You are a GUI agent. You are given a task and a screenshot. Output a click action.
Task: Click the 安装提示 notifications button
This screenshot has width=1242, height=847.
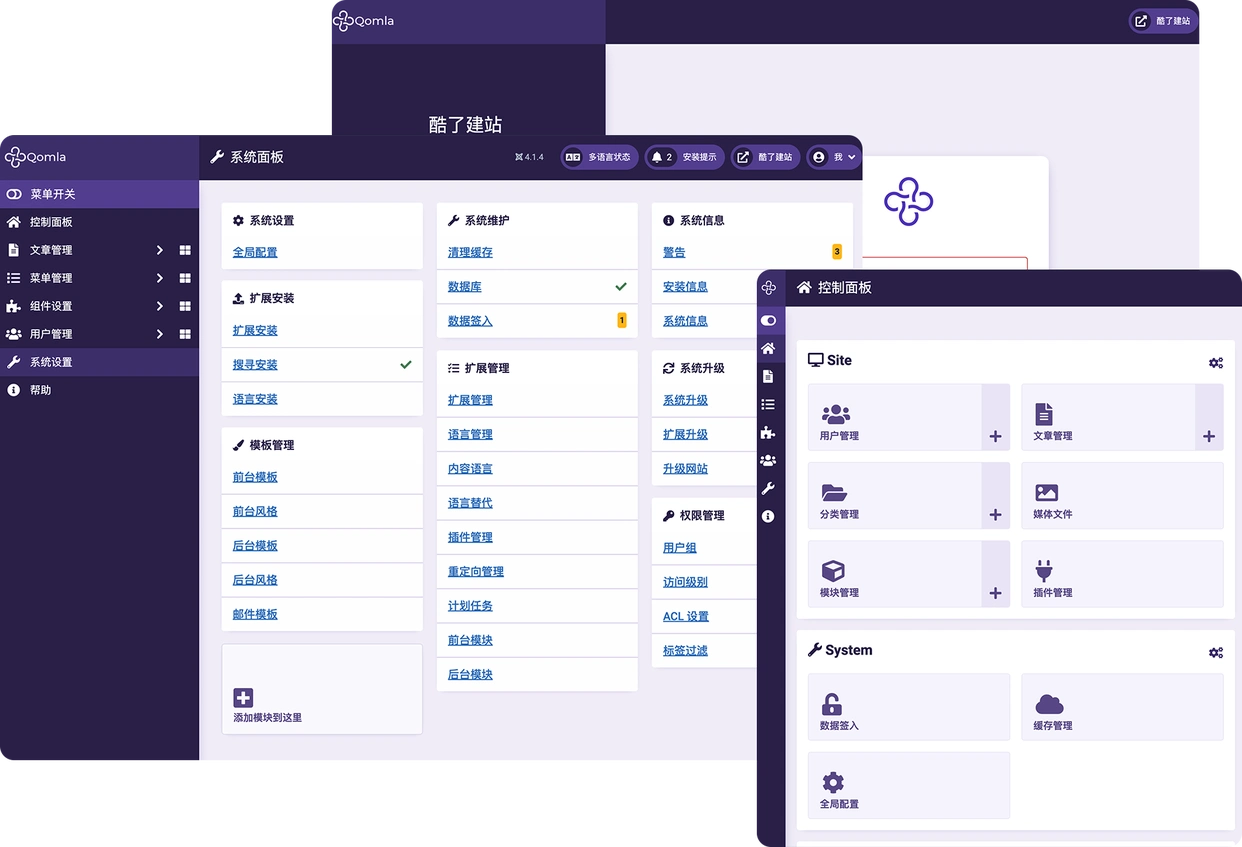(x=685, y=157)
